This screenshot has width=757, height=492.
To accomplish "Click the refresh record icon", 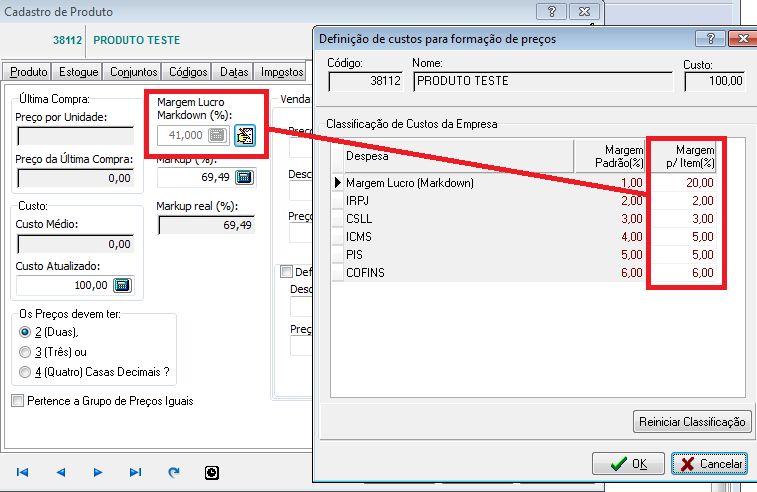I will pyautogui.click(x=174, y=472).
